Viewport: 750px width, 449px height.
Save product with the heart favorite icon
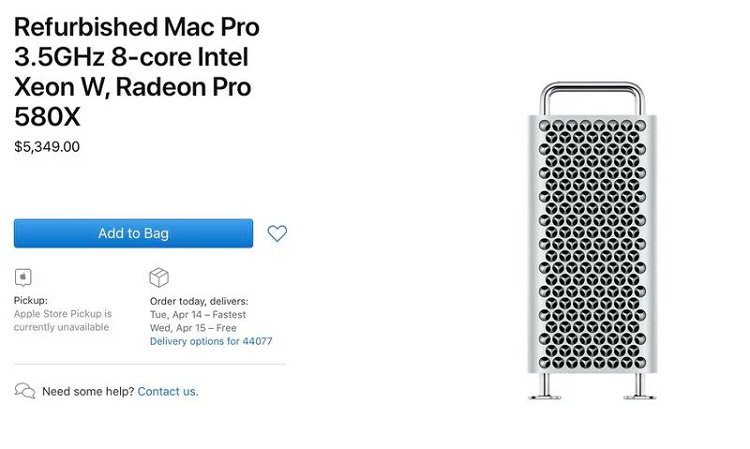(x=277, y=233)
